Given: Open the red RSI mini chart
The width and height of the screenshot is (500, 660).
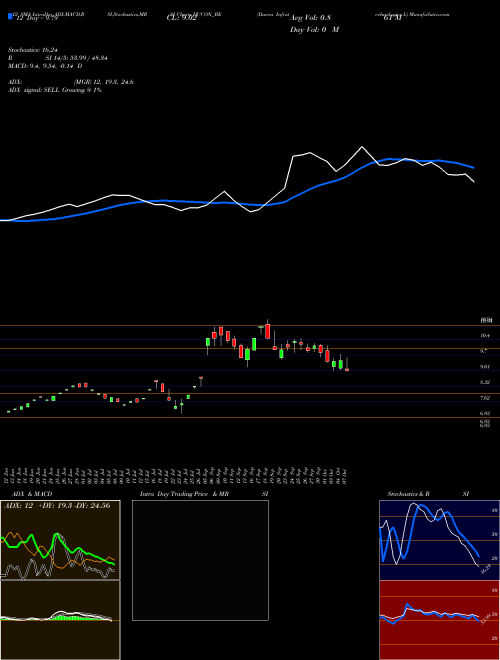Looking at the screenshot, I should pos(439,620).
